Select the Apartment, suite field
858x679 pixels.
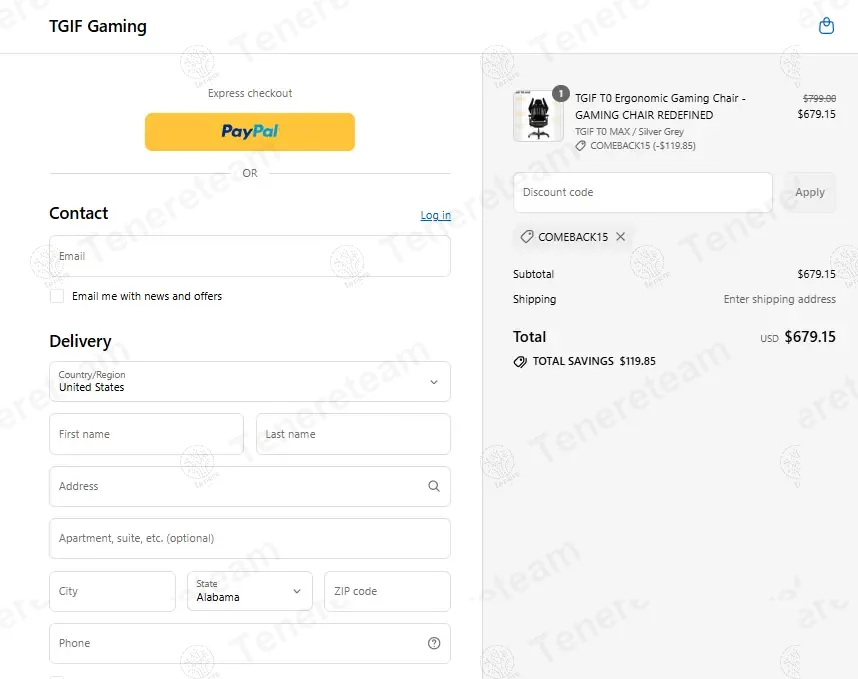250,538
